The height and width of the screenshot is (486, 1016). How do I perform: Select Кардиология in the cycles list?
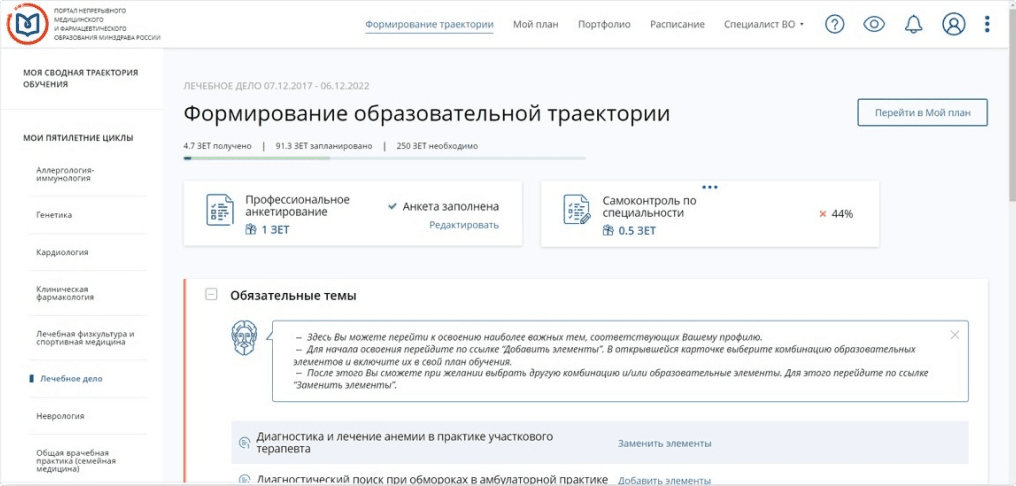coord(62,252)
